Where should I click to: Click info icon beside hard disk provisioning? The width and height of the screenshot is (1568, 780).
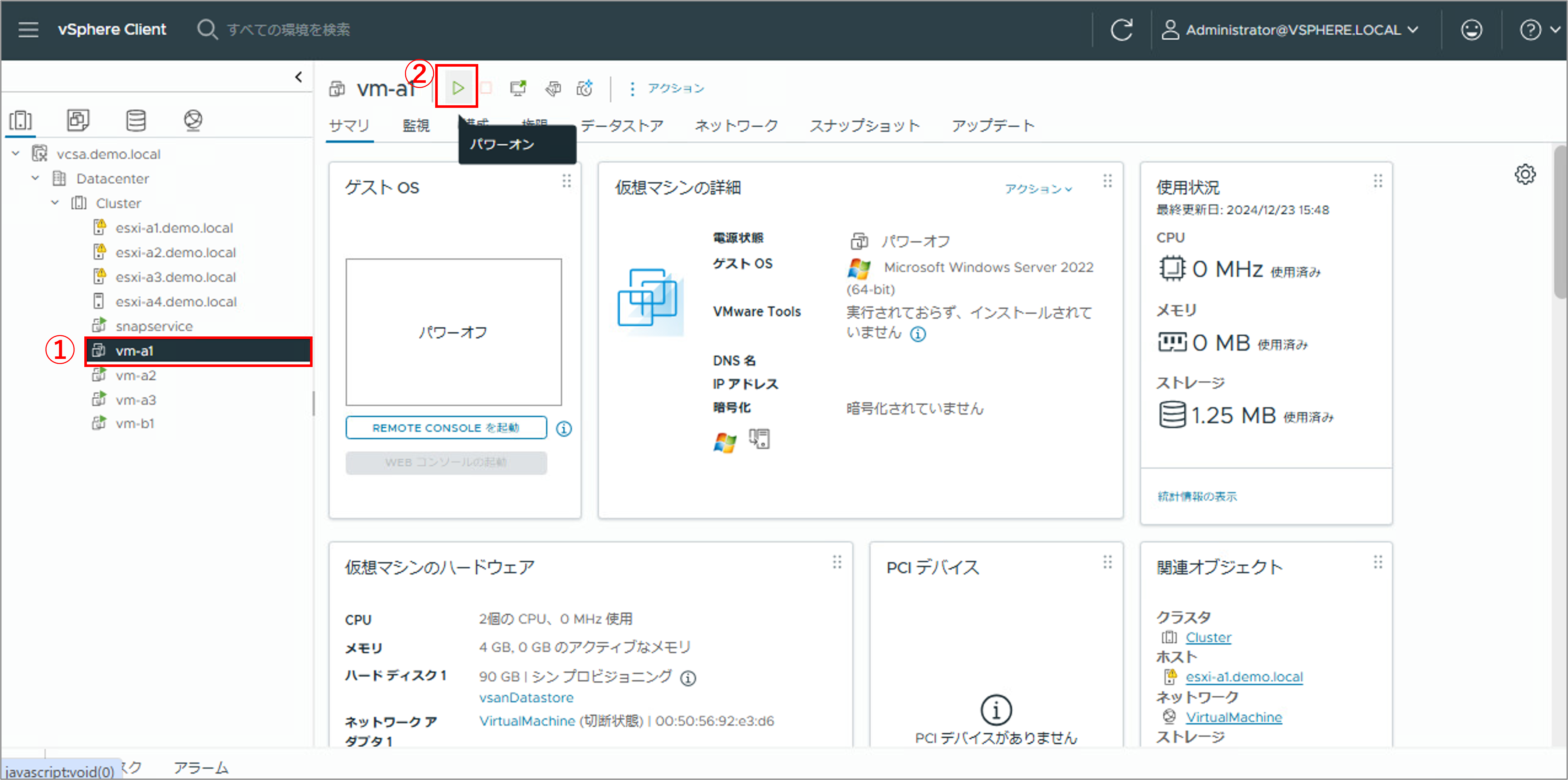pos(688,678)
